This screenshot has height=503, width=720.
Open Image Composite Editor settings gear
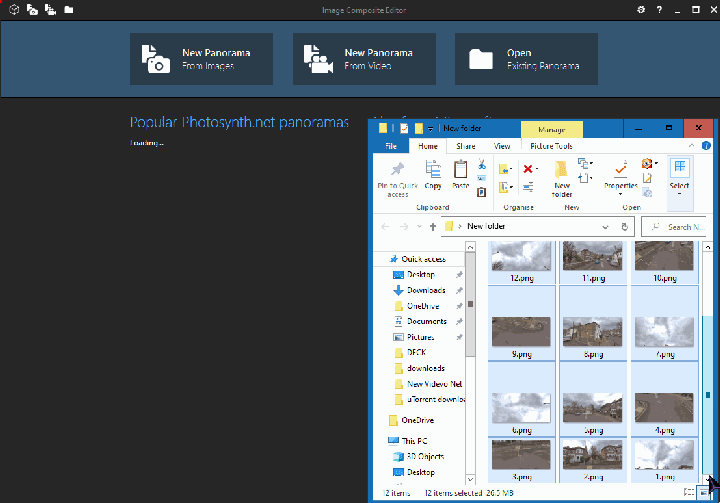click(641, 9)
